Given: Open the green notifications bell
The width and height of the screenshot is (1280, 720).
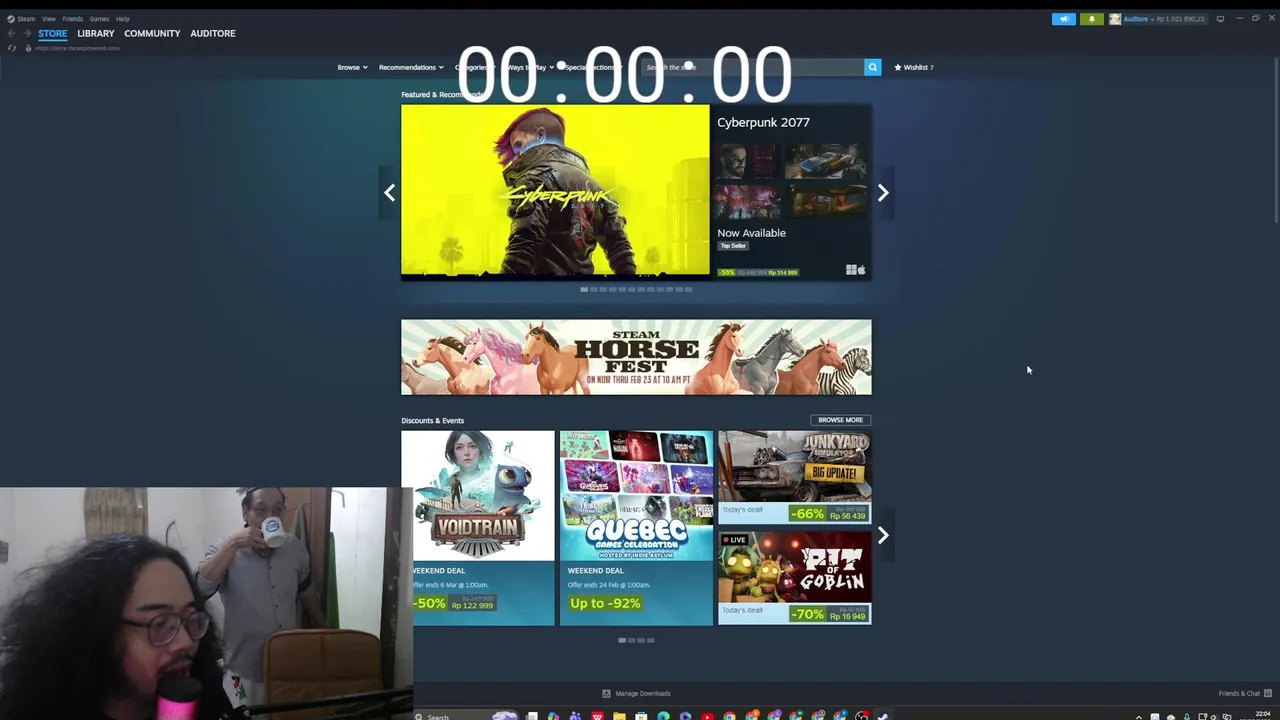Looking at the screenshot, I should click(x=1092, y=19).
